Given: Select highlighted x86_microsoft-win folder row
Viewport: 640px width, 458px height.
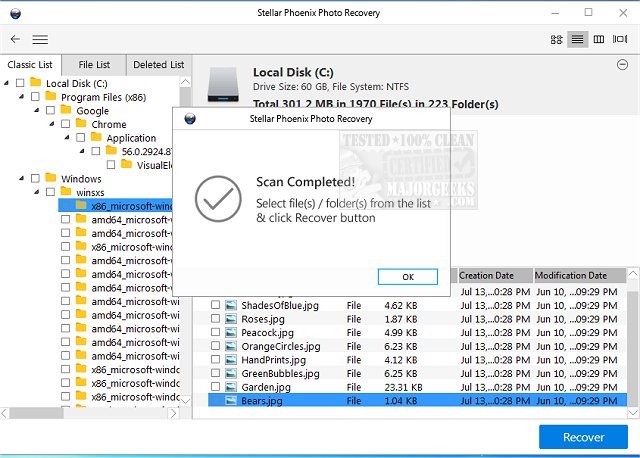Looking at the screenshot, I should [115, 206].
